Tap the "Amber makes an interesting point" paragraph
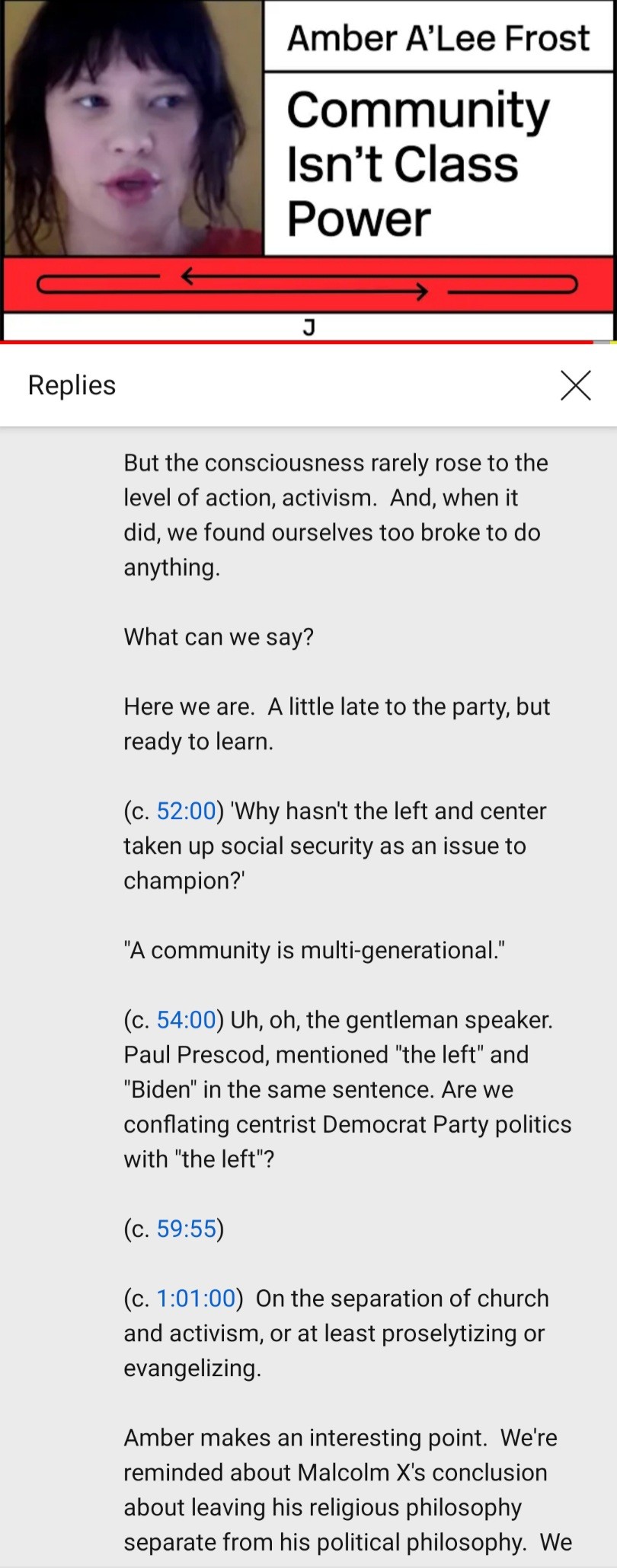The width and height of the screenshot is (617, 1568). (347, 1490)
